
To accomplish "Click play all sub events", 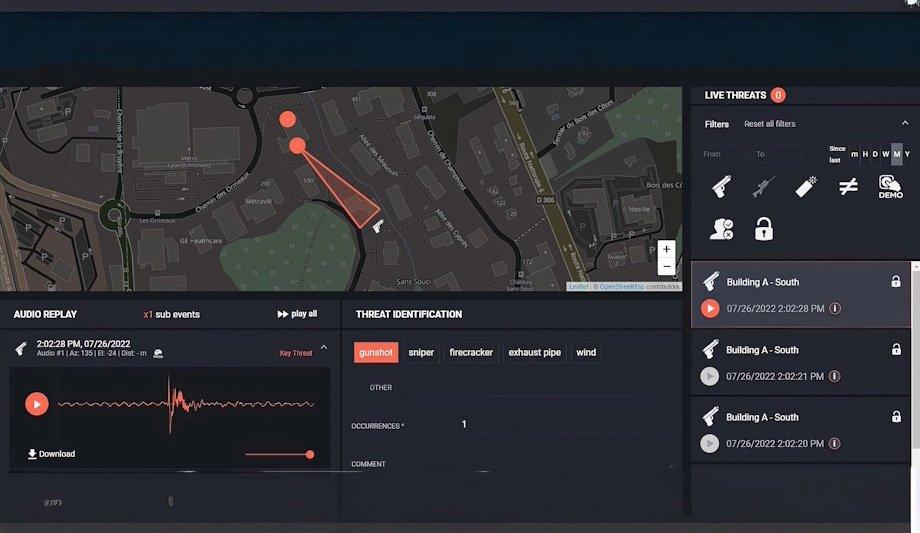I will pyautogui.click(x=297, y=314).
